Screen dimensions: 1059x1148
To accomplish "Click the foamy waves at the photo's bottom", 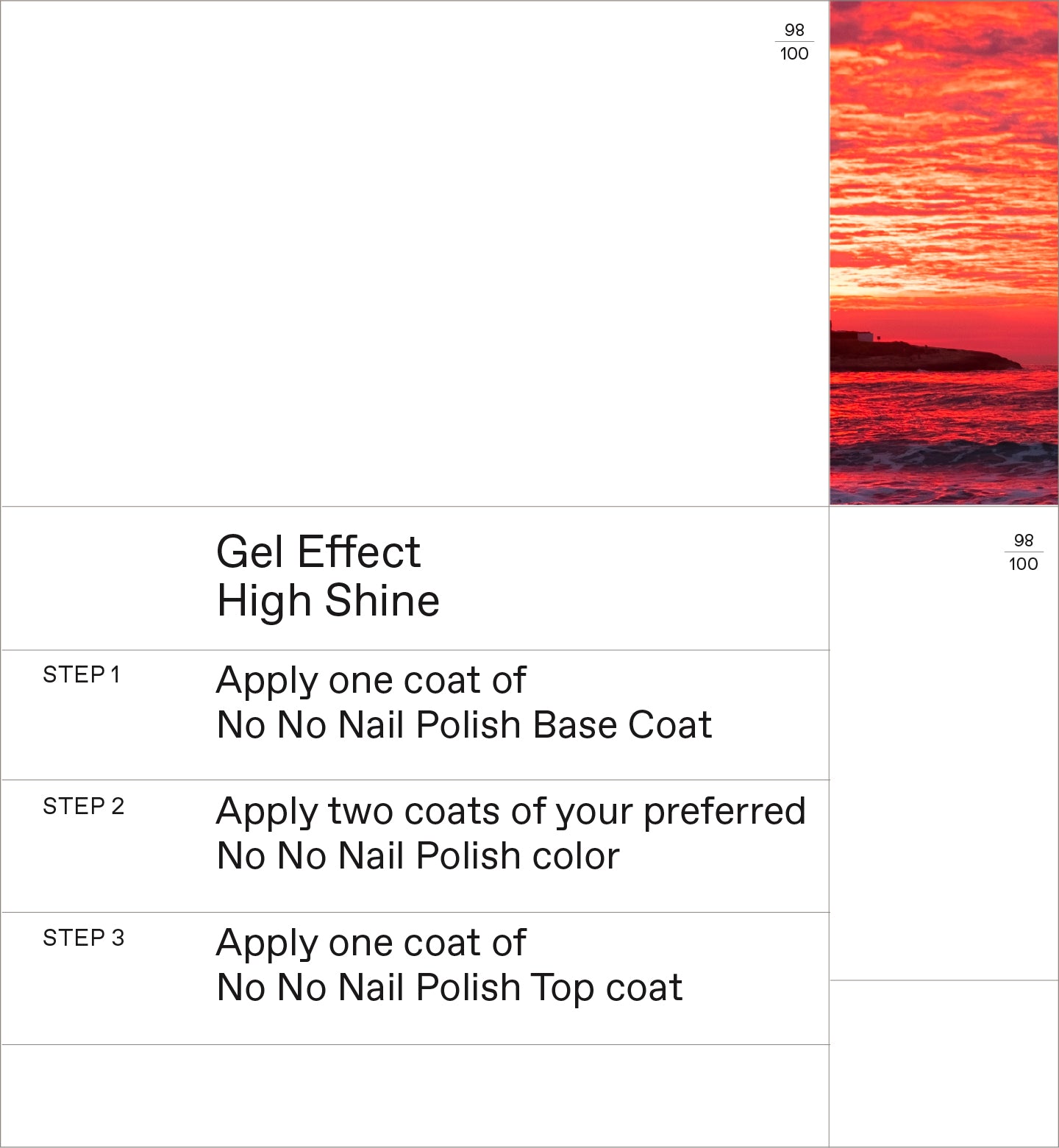I will [944, 457].
